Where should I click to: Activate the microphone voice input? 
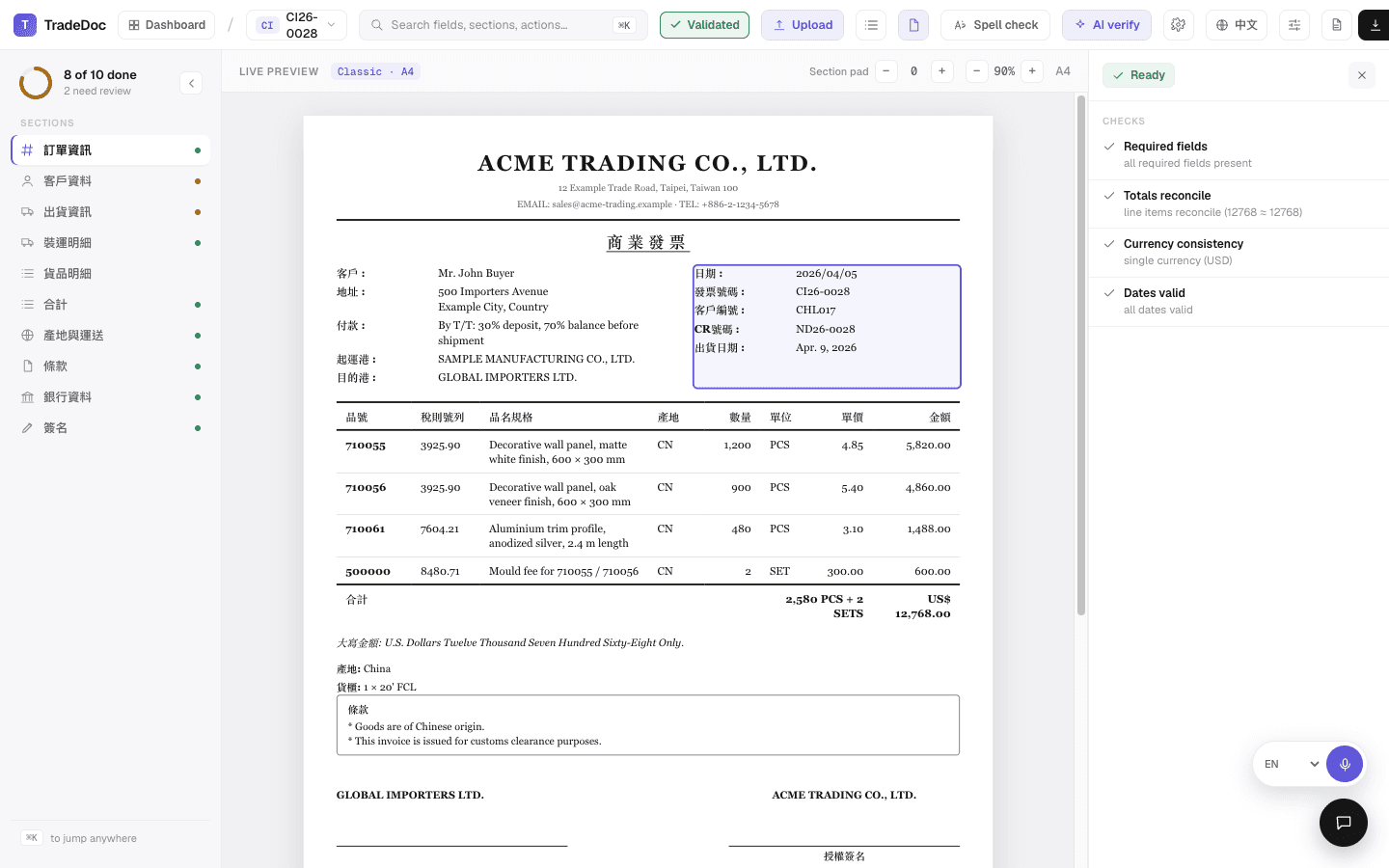[1345, 764]
